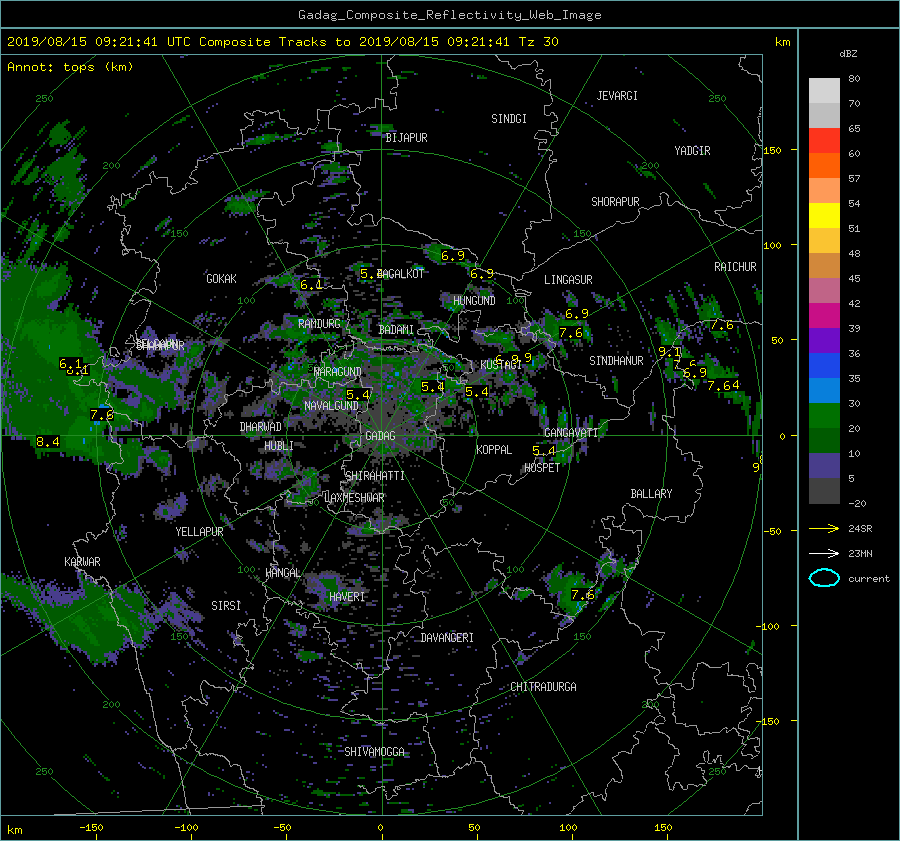Click the RAMDURG city label
Viewport: 900px width, 841px height.
point(319,324)
